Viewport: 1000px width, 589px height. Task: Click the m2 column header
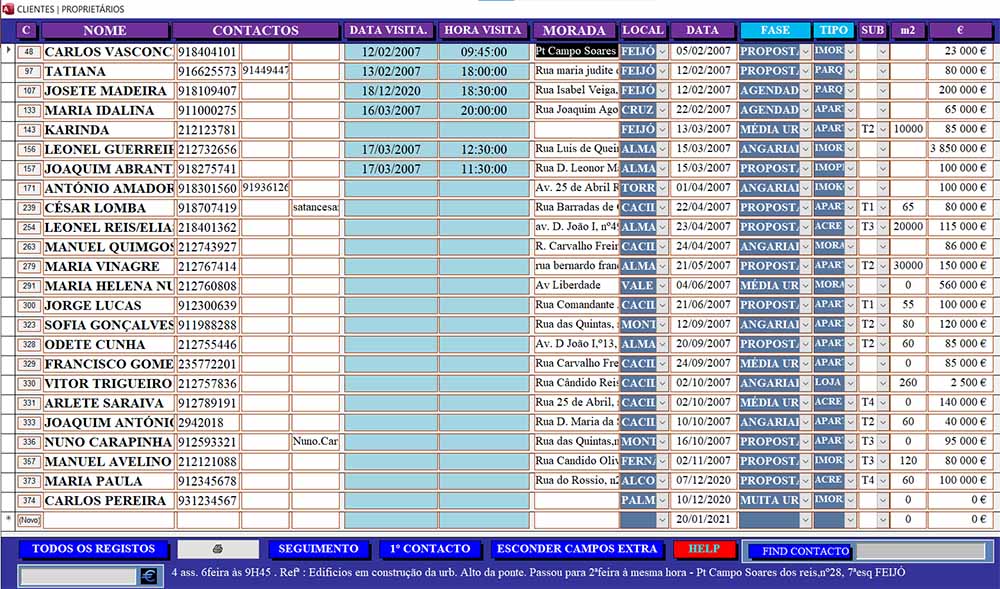(x=908, y=30)
